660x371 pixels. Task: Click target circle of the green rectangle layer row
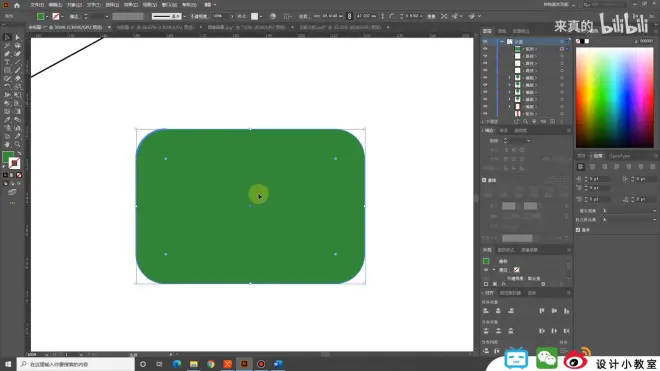562,49
